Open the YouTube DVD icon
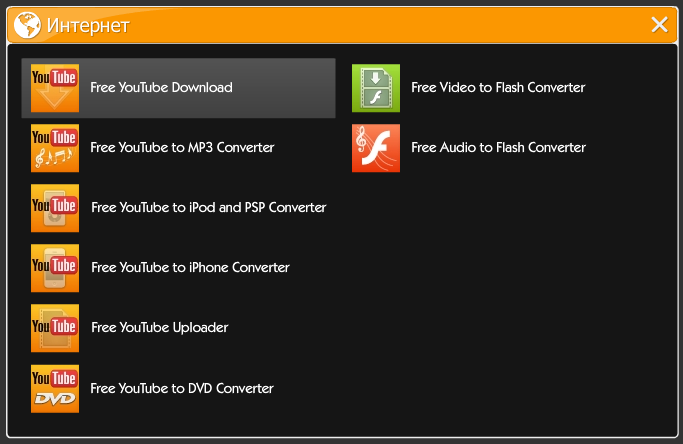Image resolution: width=683 pixels, height=444 pixels. 55,389
